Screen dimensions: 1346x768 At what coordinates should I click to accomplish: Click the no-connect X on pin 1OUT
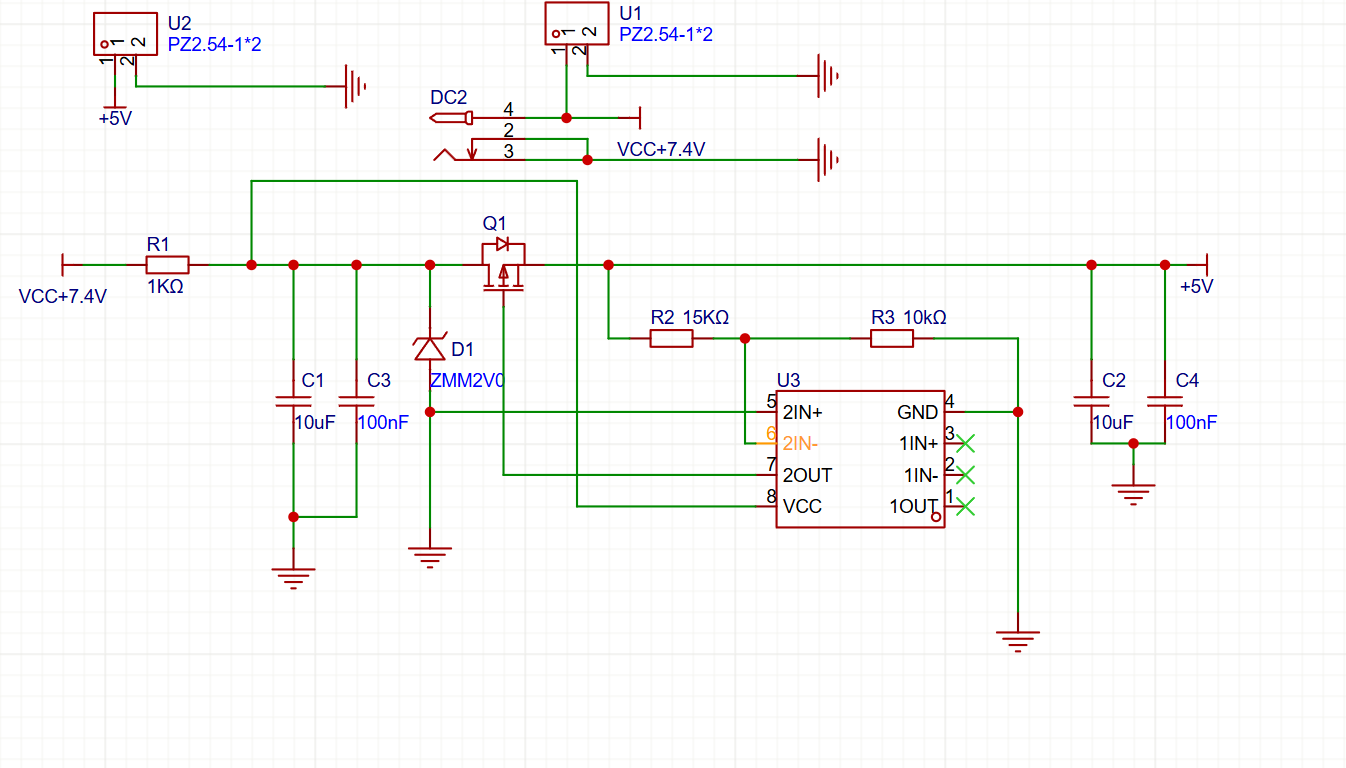pyautogui.click(x=966, y=506)
